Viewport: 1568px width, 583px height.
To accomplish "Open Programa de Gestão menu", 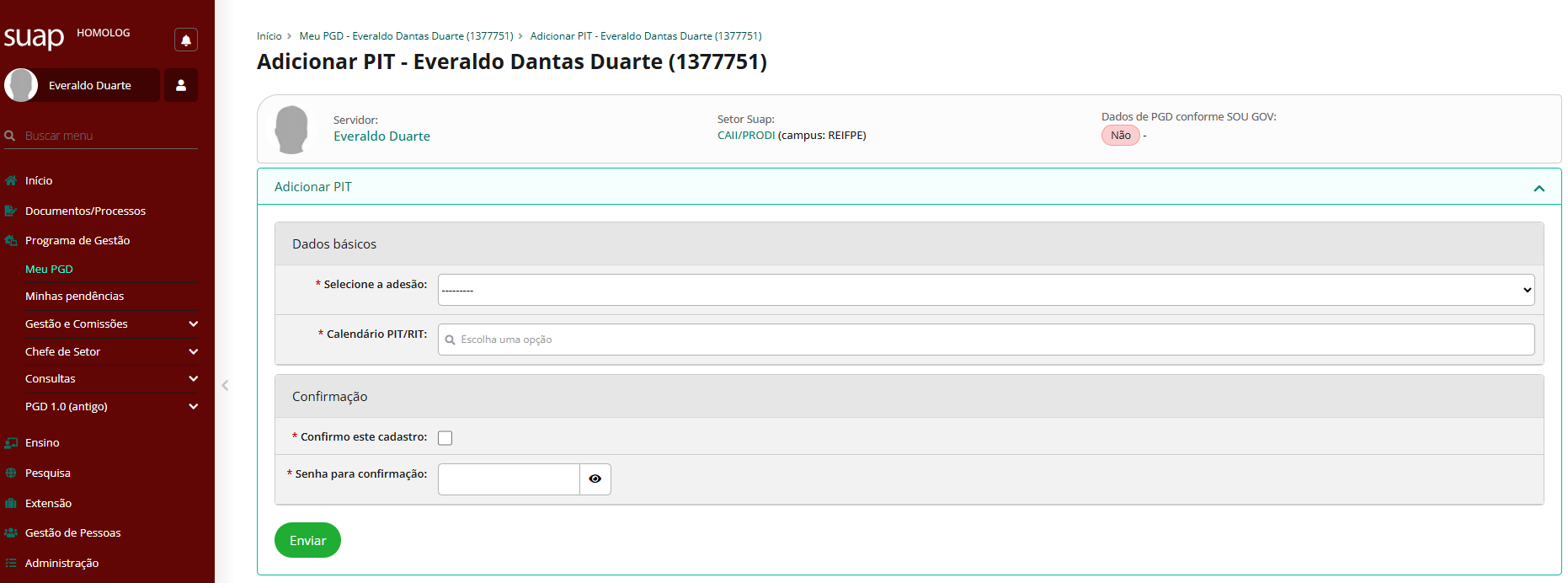I will 77,240.
